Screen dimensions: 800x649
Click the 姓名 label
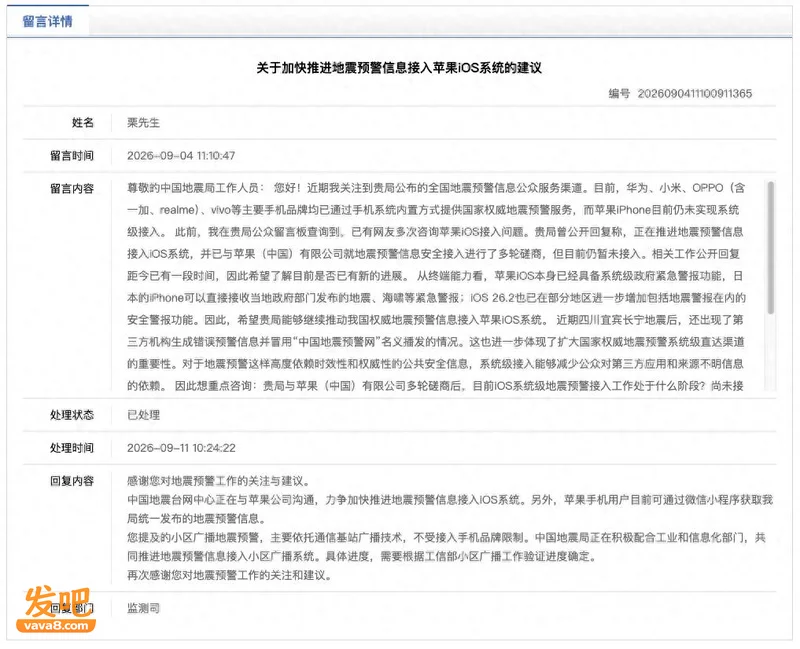(83, 122)
